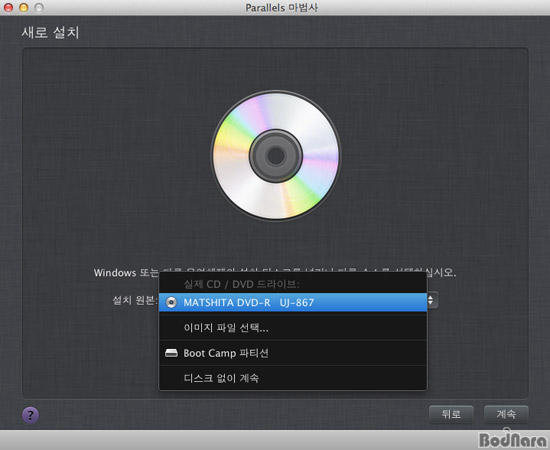
Task: Click the Boot Camp drive icon
Action: [171, 353]
